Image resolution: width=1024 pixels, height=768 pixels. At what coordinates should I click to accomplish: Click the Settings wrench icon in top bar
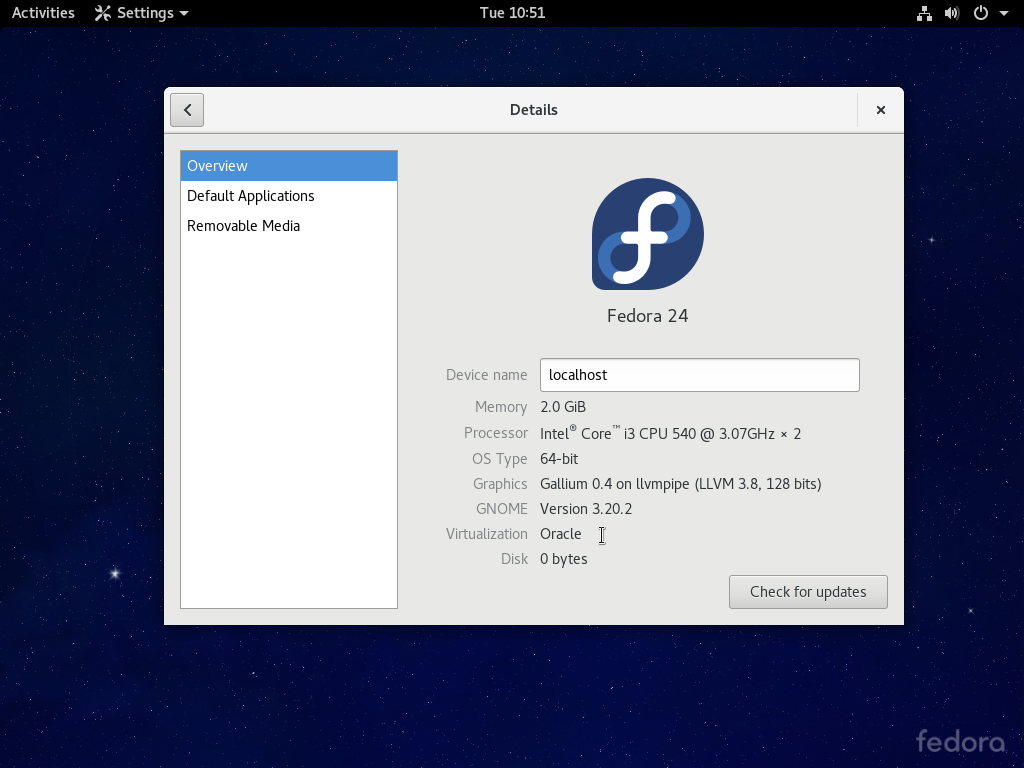point(102,13)
